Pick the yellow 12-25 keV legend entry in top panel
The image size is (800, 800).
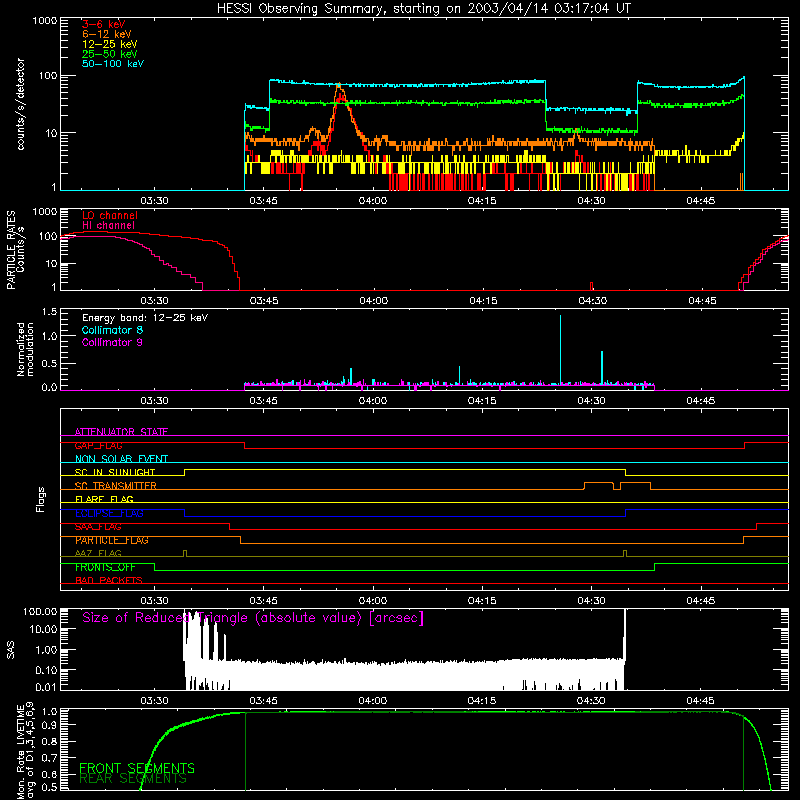[x=110, y=44]
